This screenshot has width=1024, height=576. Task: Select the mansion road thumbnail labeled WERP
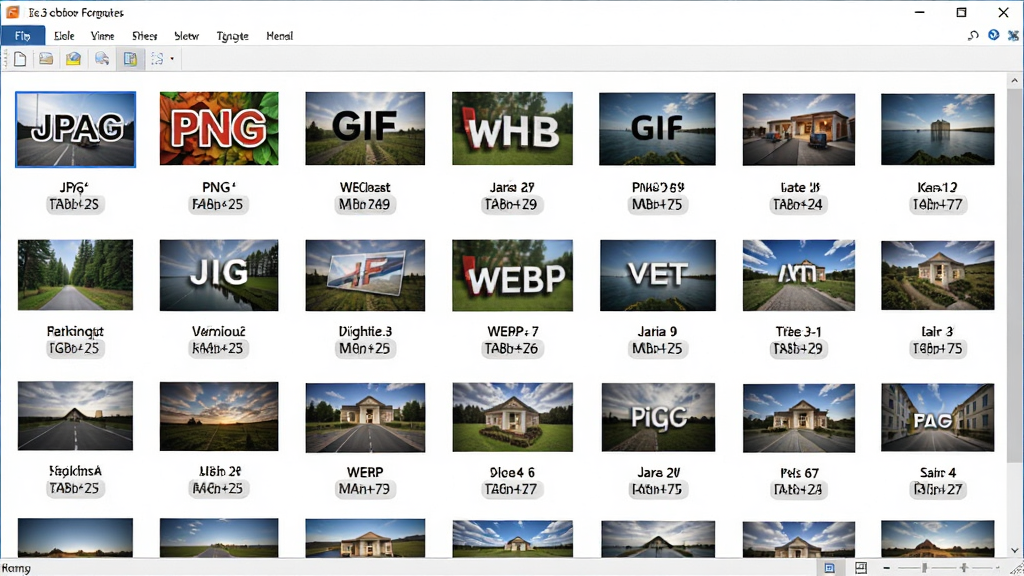click(365, 417)
